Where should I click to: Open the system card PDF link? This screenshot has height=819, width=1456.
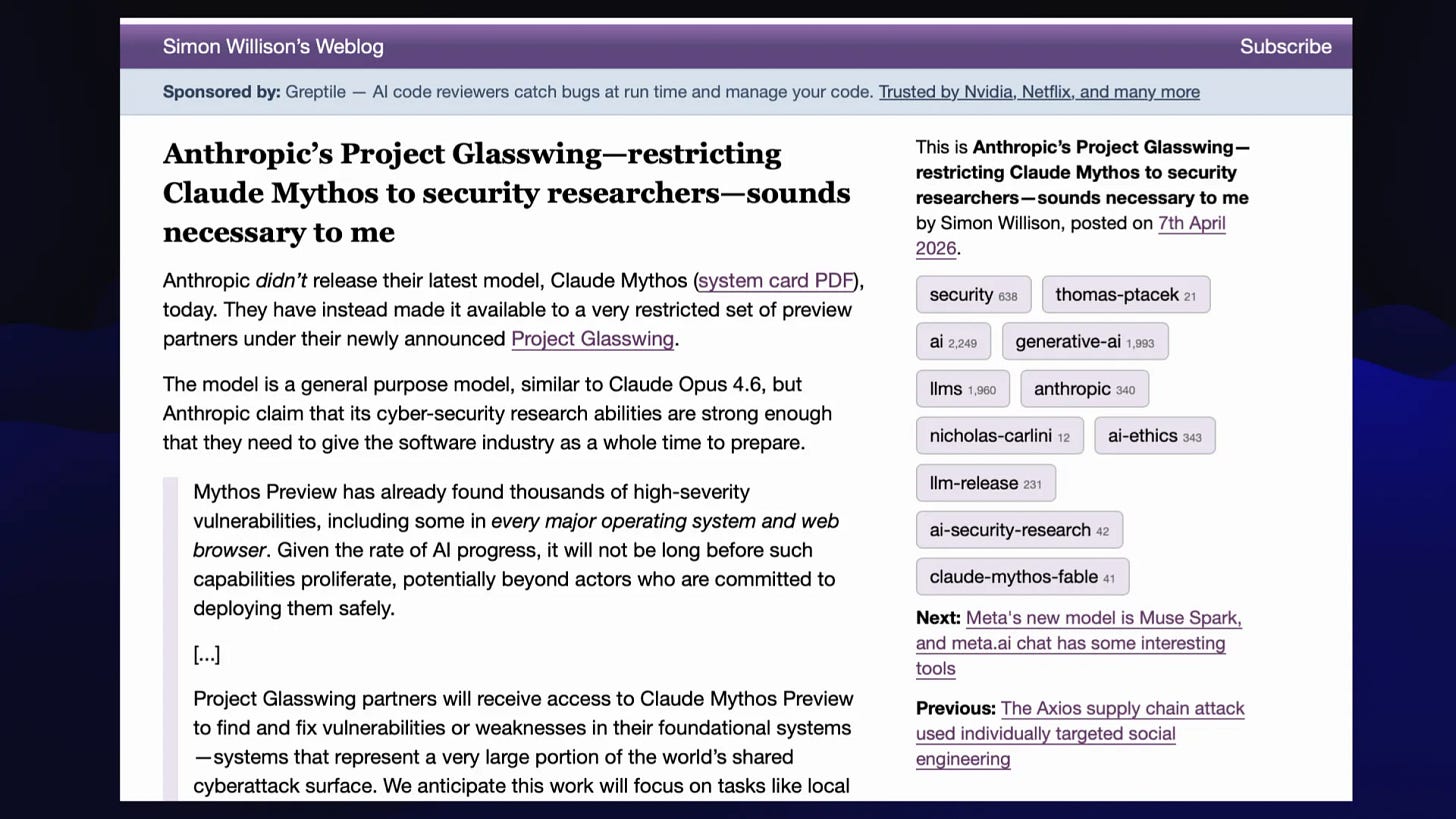776,281
